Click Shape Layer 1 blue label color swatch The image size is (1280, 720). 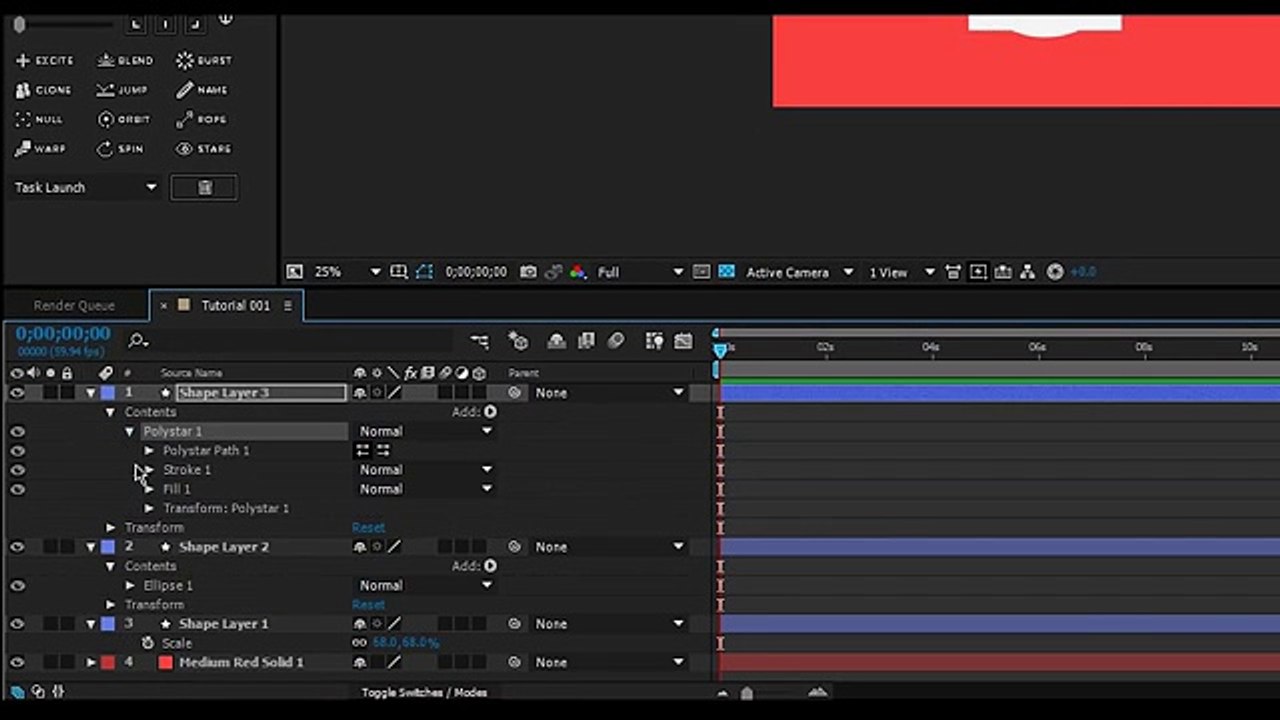[x=108, y=624]
